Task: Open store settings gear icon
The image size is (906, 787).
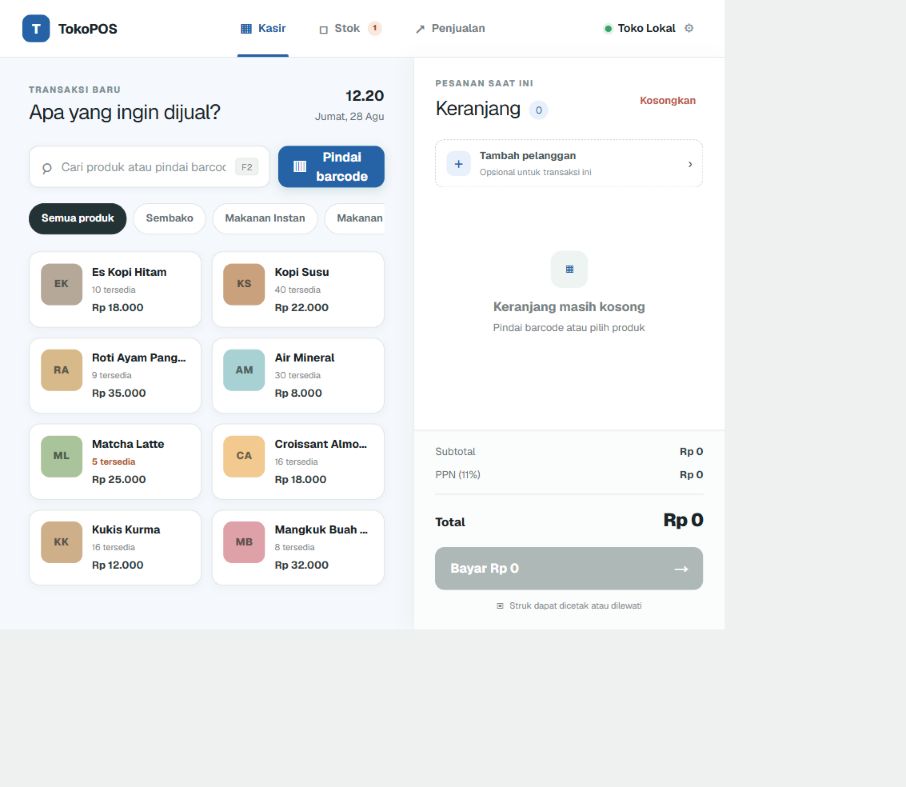Action: point(689,28)
